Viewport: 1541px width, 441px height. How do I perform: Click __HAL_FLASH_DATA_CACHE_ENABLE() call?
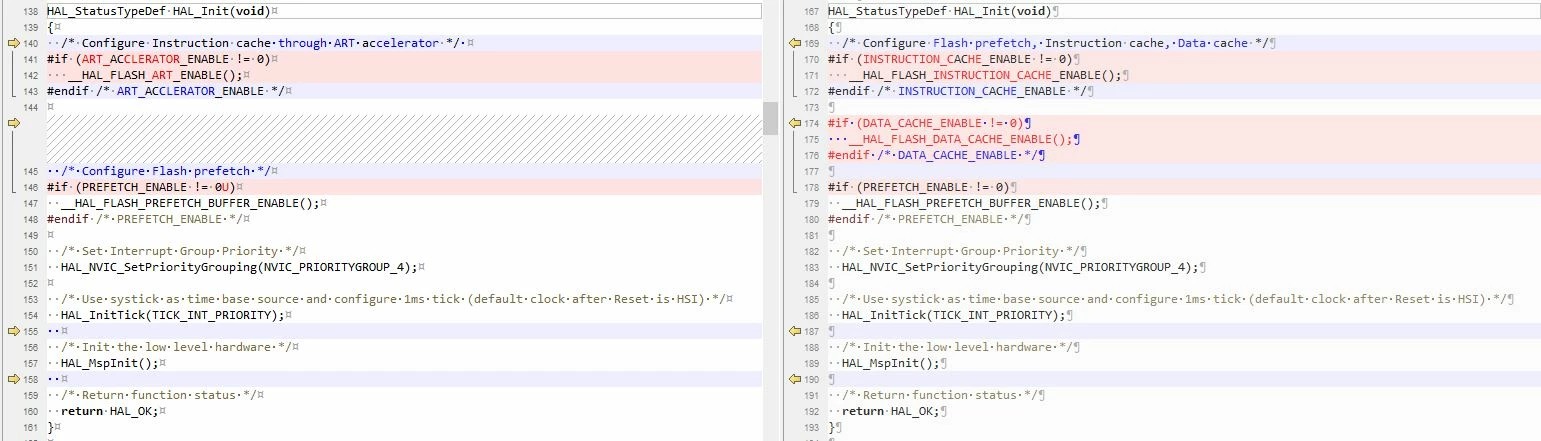coord(961,139)
